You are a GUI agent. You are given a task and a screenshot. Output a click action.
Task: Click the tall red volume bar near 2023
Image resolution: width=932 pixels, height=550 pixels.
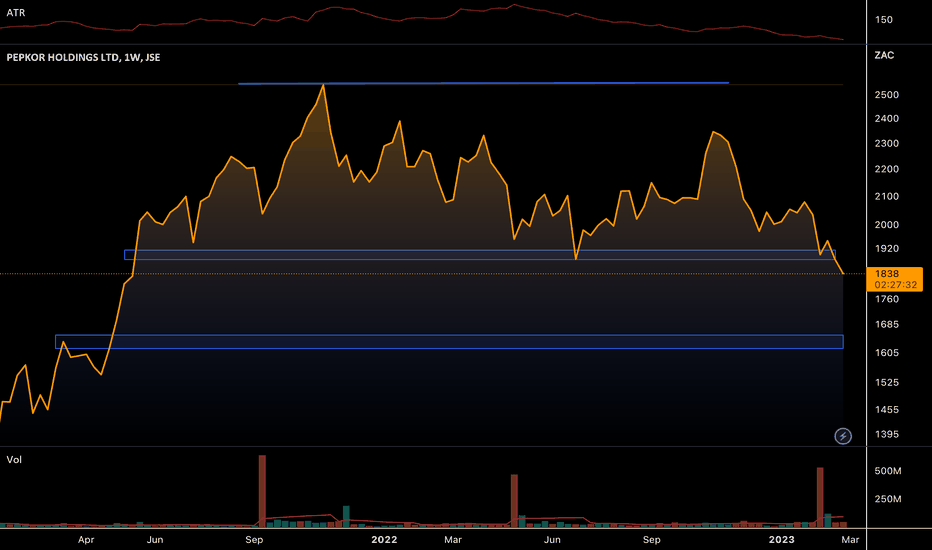(x=820, y=498)
